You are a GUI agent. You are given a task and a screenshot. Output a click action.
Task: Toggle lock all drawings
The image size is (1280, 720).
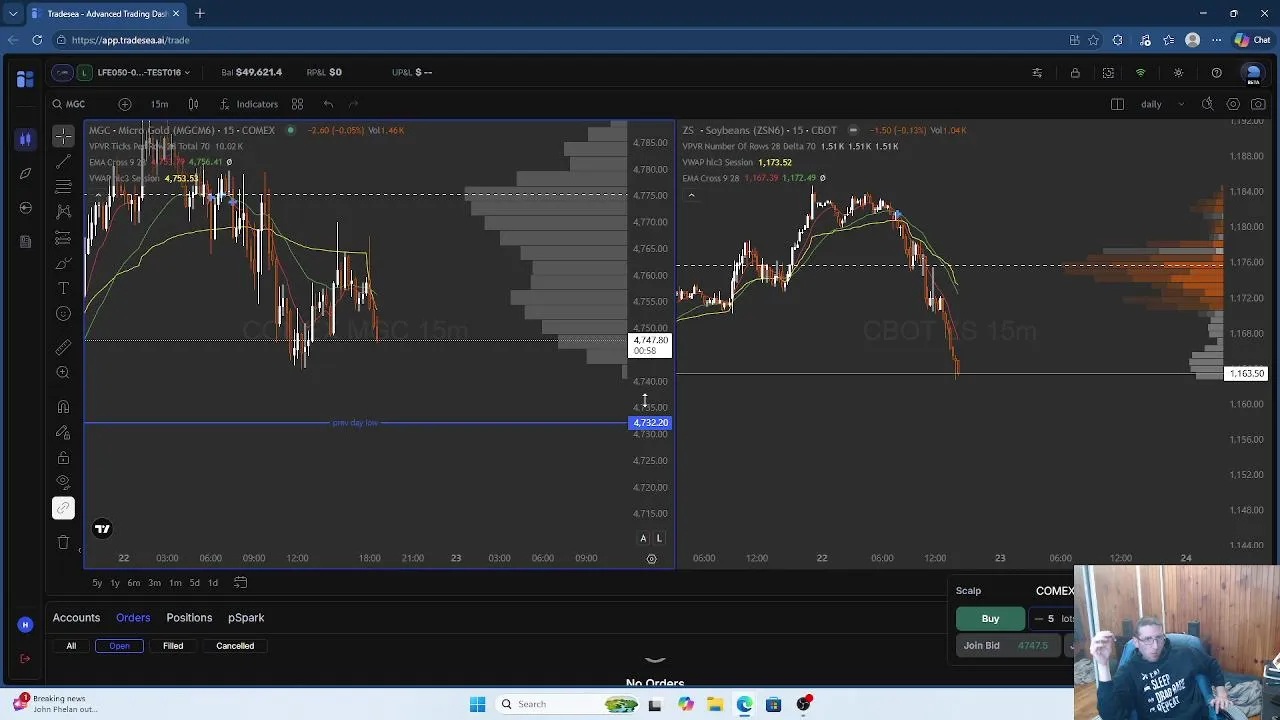click(63, 458)
